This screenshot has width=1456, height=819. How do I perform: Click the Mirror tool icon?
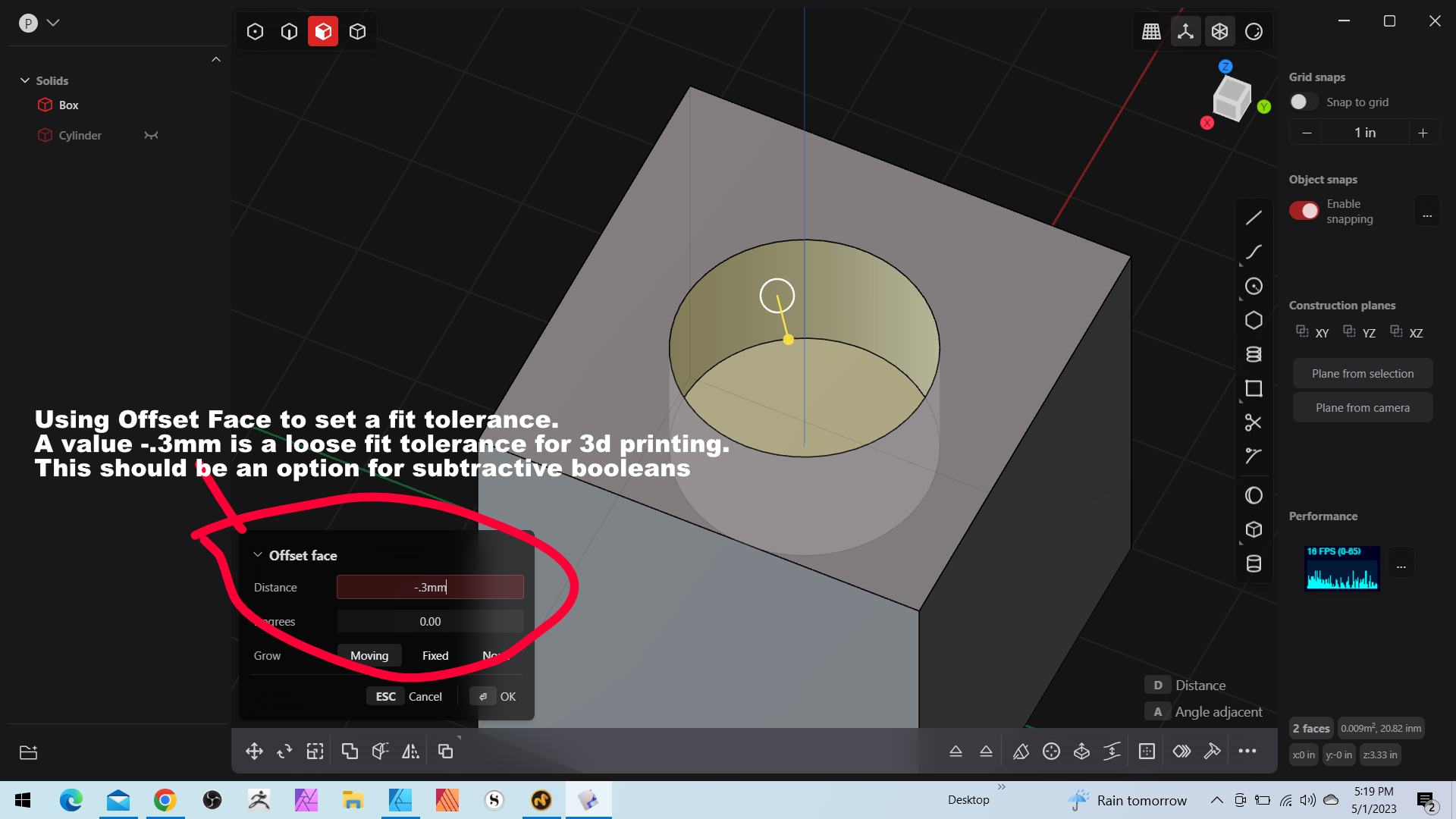pos(410,751)
